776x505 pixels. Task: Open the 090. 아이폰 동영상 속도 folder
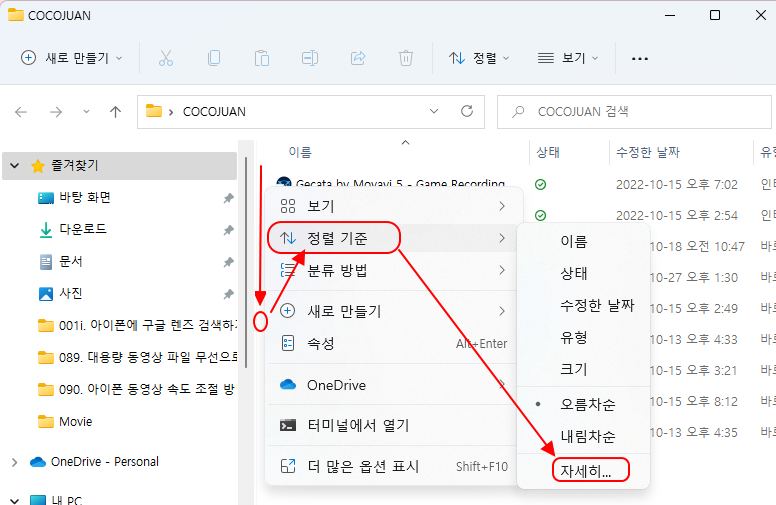click(137, 390)
